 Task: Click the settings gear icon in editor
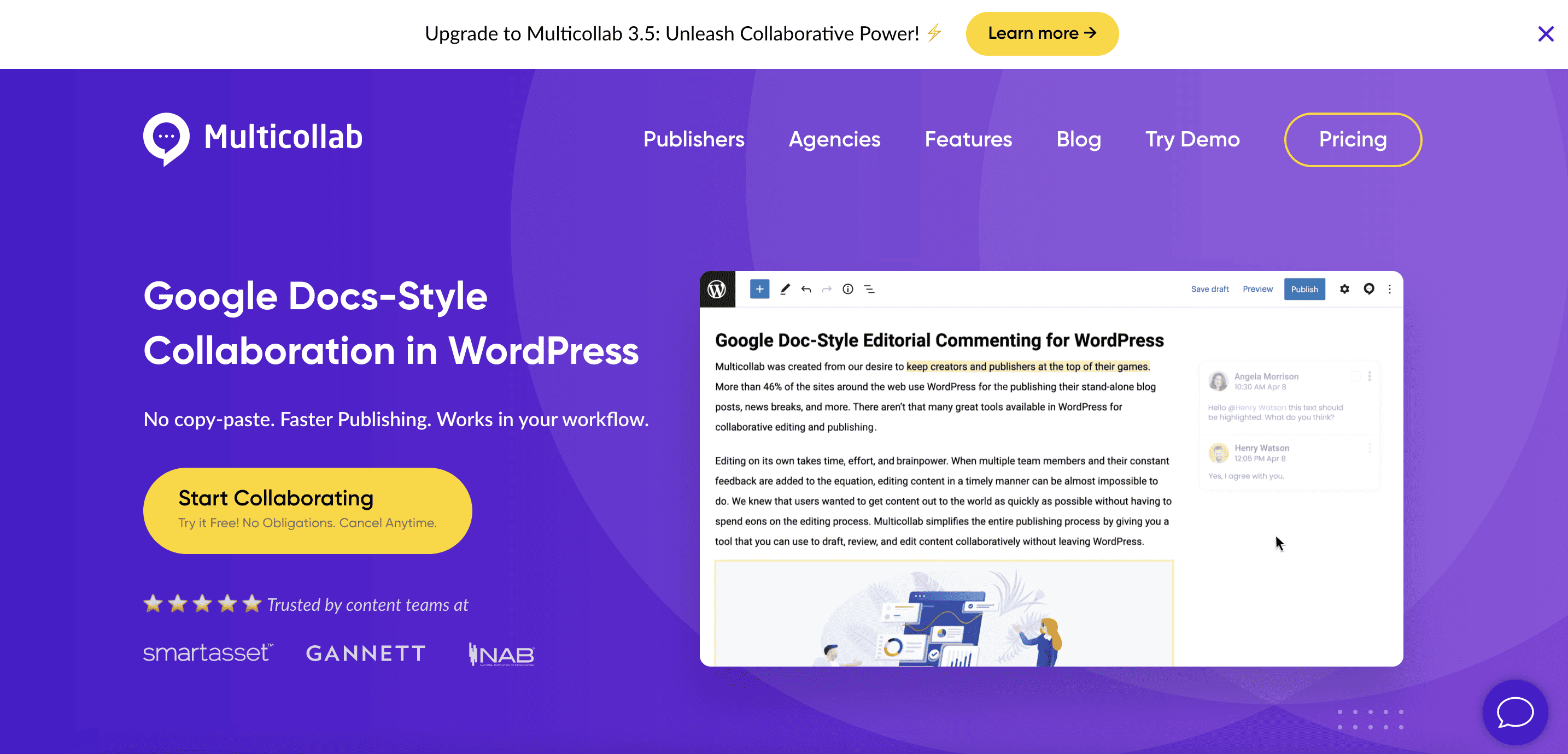(1343, 290)
